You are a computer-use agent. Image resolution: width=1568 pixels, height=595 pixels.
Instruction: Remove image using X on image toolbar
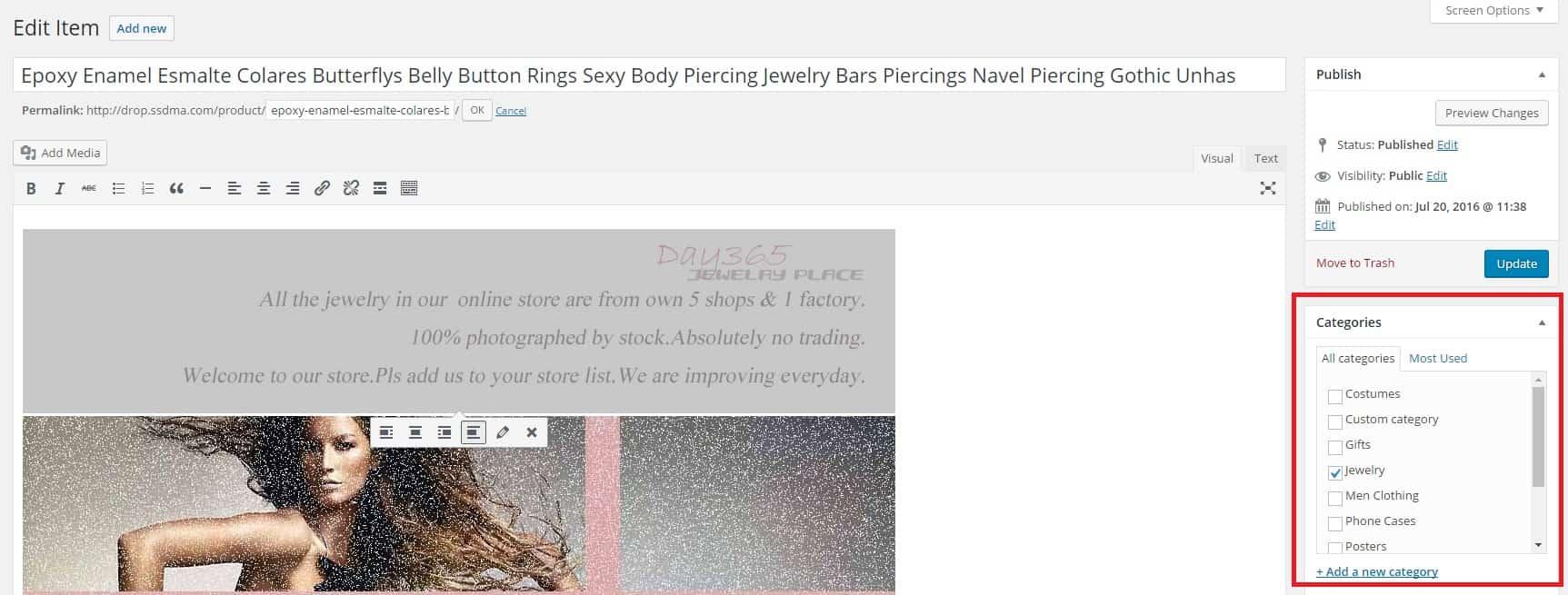coord(532,432)
